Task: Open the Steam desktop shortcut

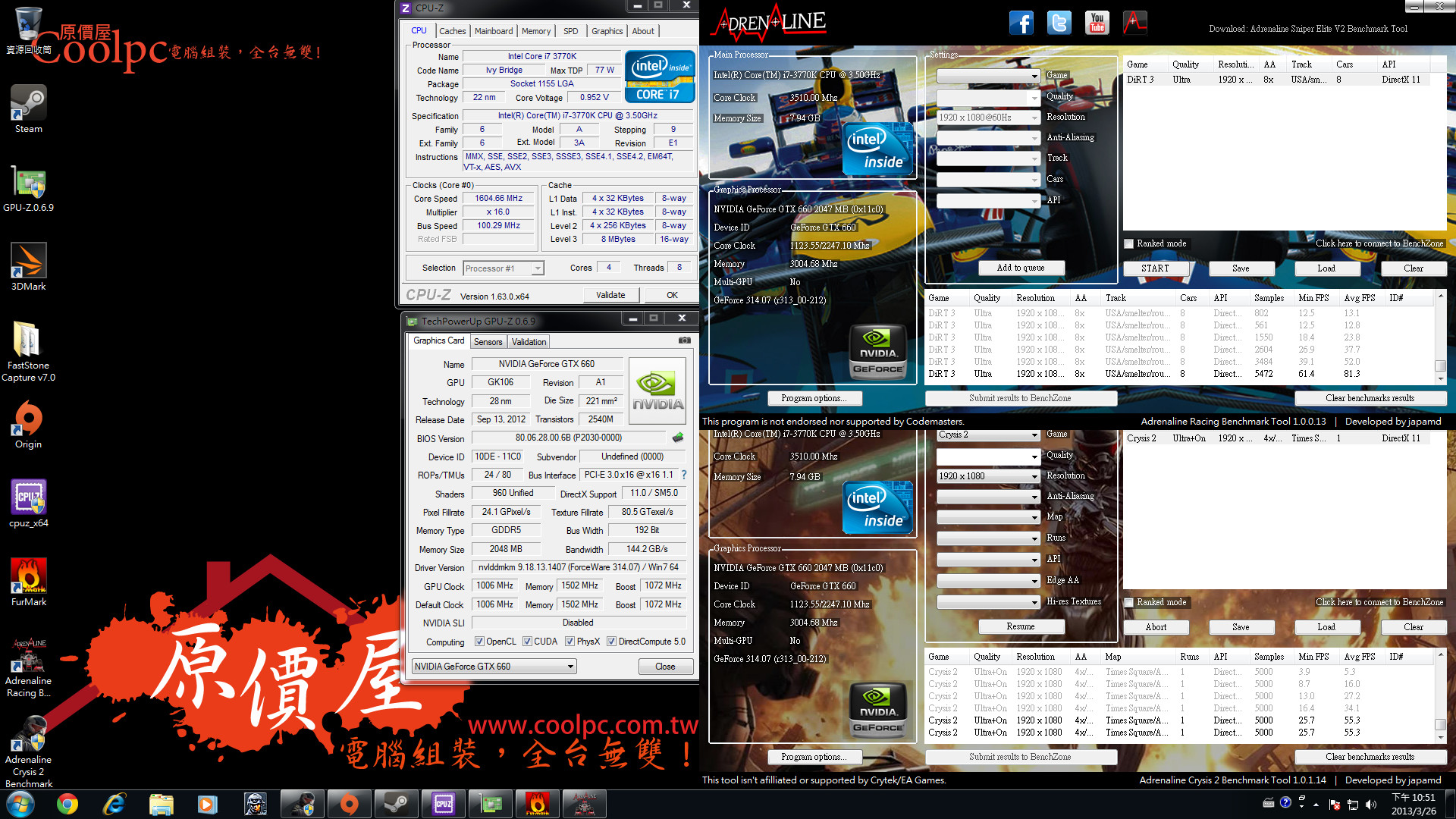Action: point(29,108)
